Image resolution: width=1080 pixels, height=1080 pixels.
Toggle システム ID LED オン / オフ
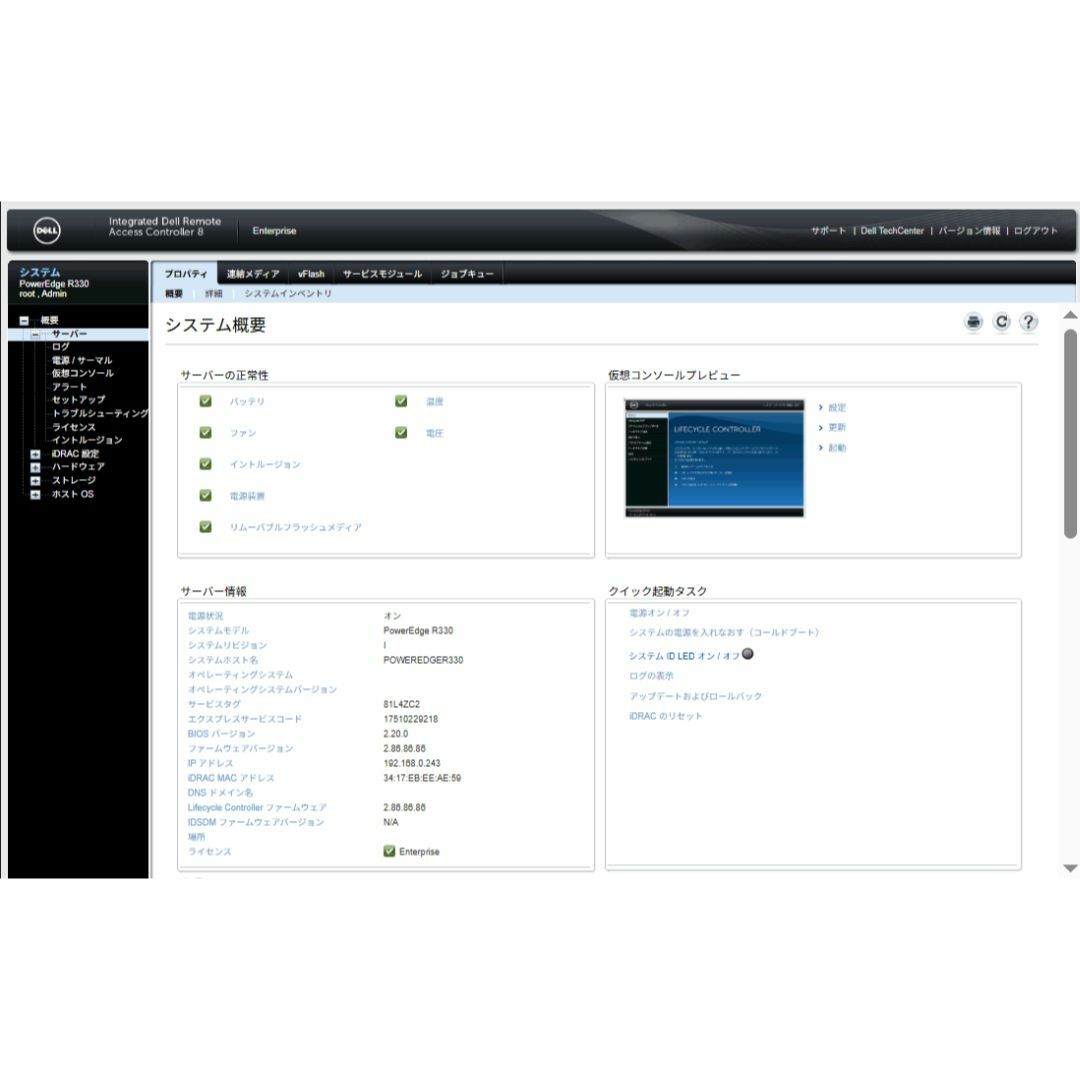tap(684, 656)
